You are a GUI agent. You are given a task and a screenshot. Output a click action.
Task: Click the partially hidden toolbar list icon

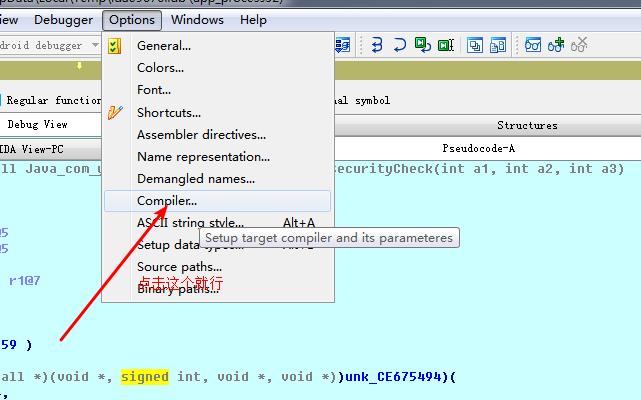[343, 45]
